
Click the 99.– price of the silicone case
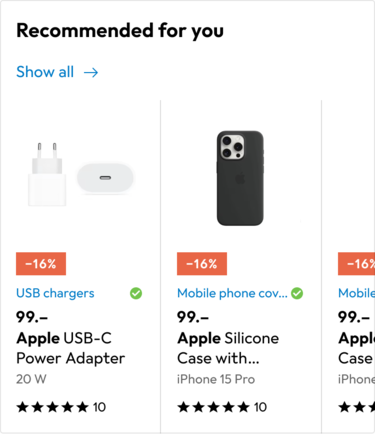(x=193, y=317)
